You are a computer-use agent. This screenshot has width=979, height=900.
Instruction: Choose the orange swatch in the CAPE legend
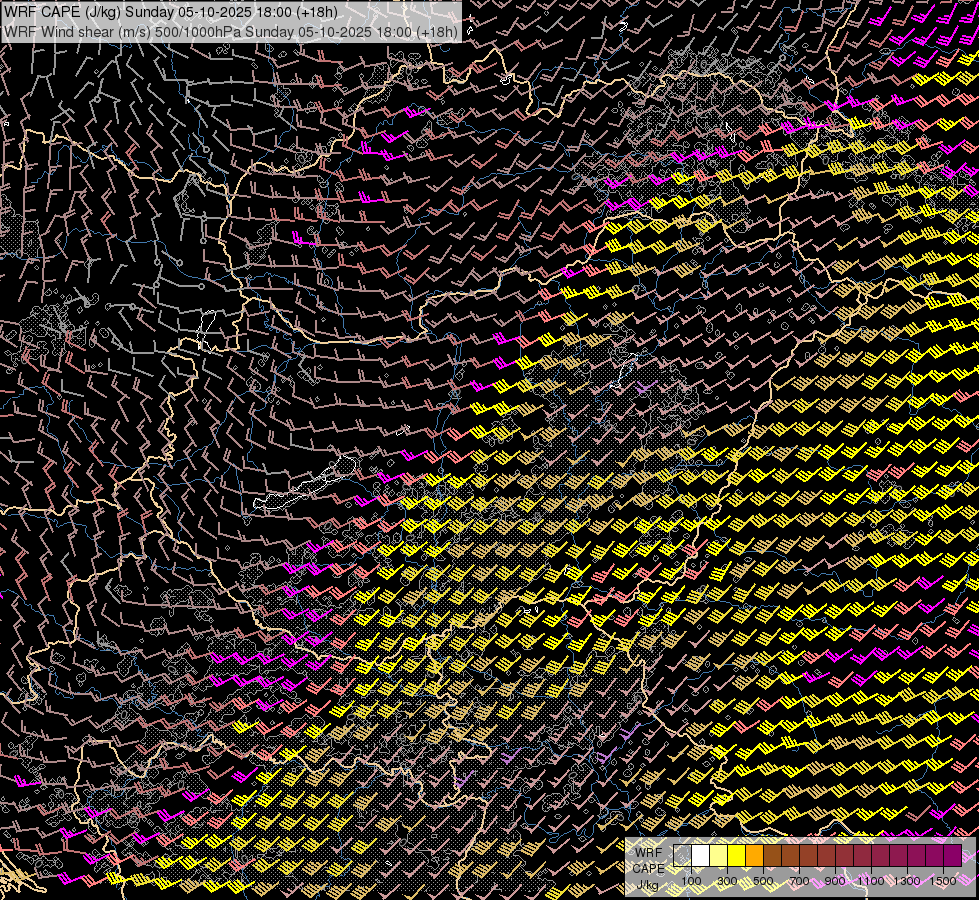tap(754, 856)
